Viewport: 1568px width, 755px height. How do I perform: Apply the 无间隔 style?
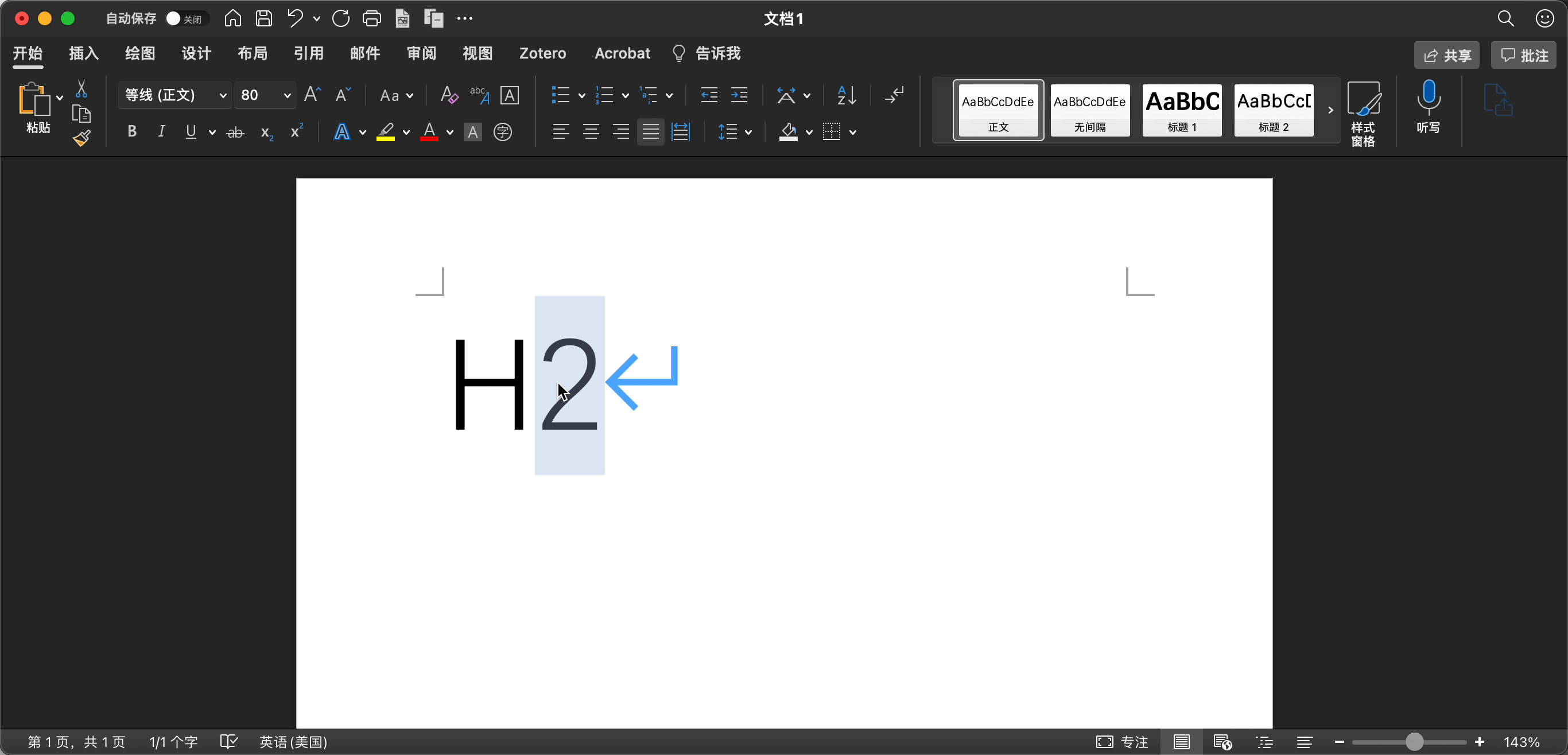pos(1089,110)
